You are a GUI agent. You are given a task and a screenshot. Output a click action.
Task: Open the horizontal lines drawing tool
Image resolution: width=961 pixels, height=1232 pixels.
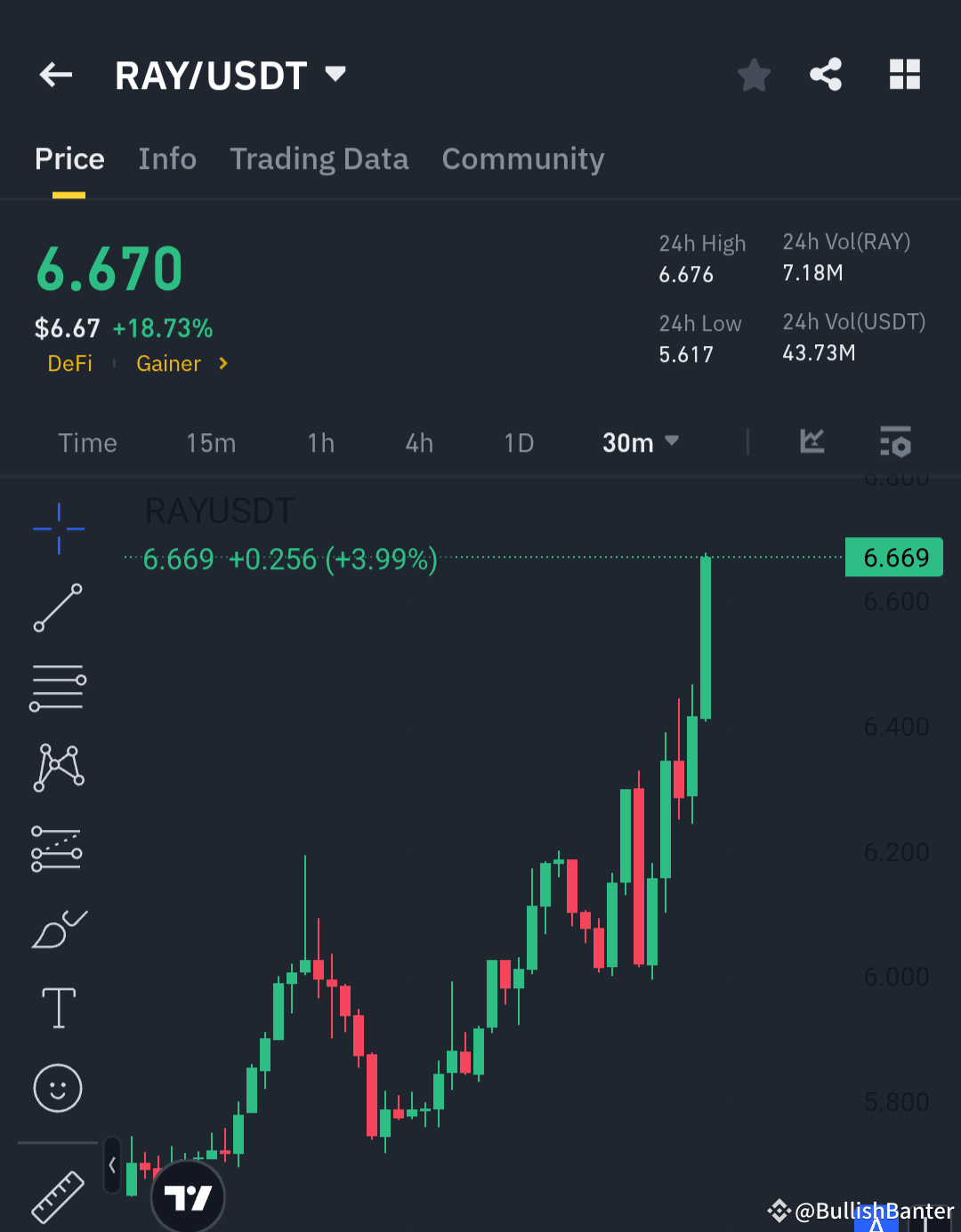coord(57,687)
